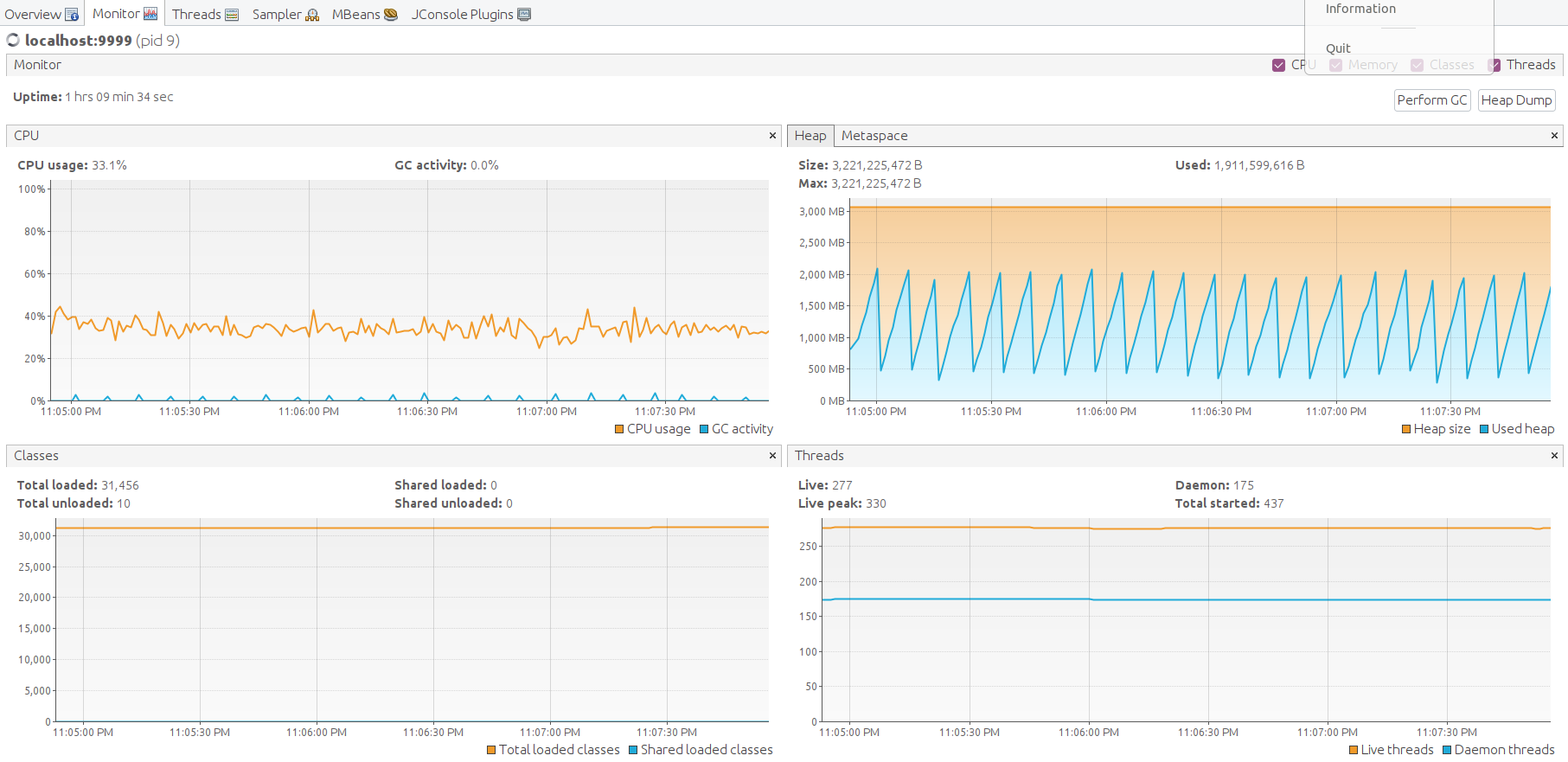Screen dimensions: 1568x762
Task: Uncheck the CPU monitor checkbox
Action: click(1278, 66)
